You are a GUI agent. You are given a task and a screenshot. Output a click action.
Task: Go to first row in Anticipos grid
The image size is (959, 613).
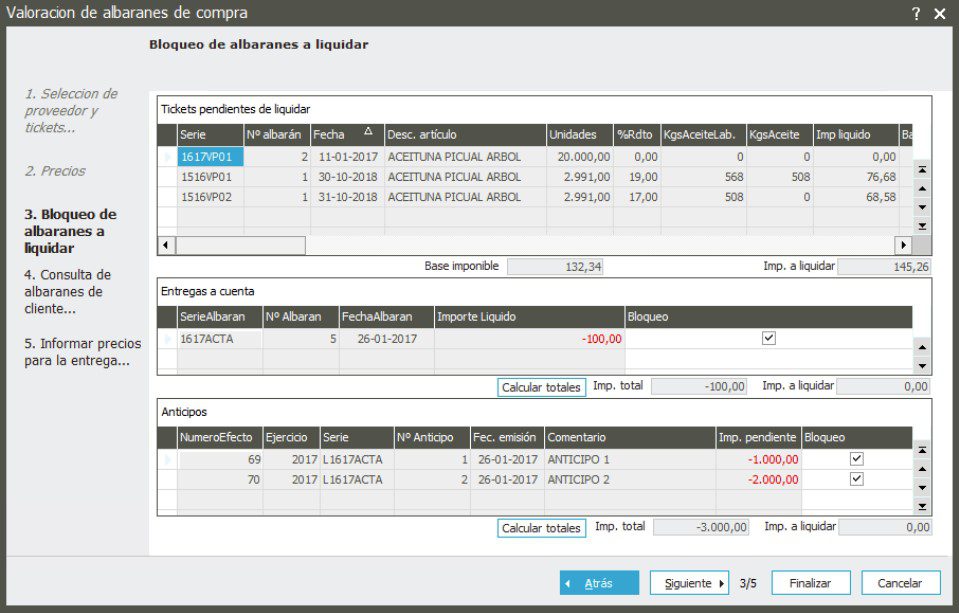(922, 451)
